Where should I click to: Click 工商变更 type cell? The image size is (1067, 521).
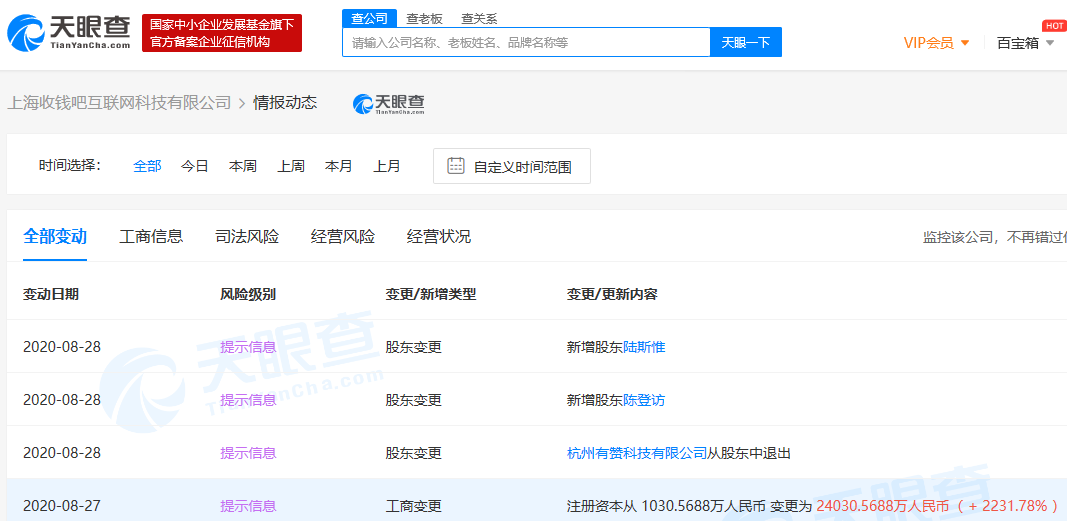coord(413,506)
